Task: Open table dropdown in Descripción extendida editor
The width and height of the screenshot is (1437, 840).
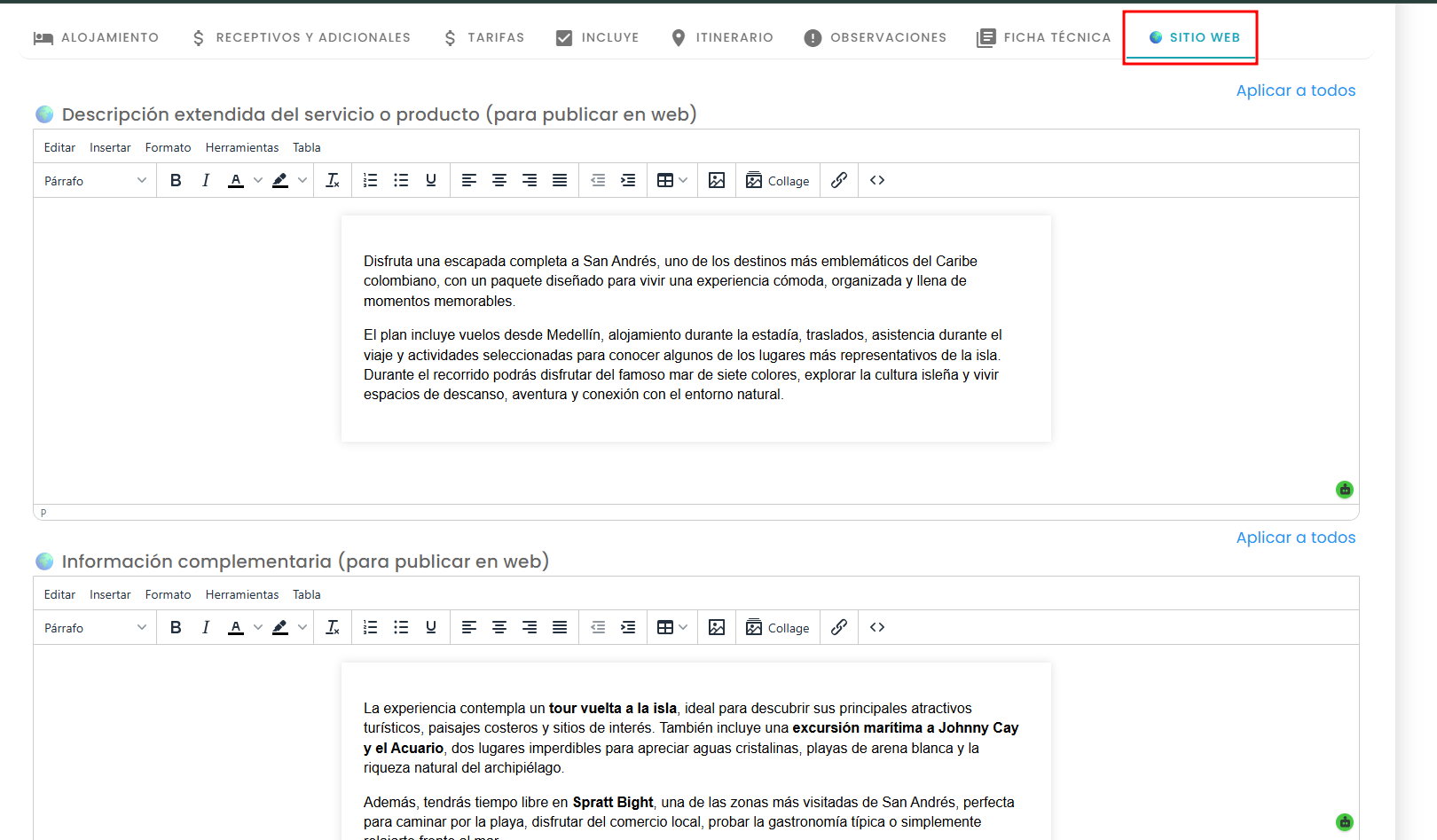Action: (672, 180)
